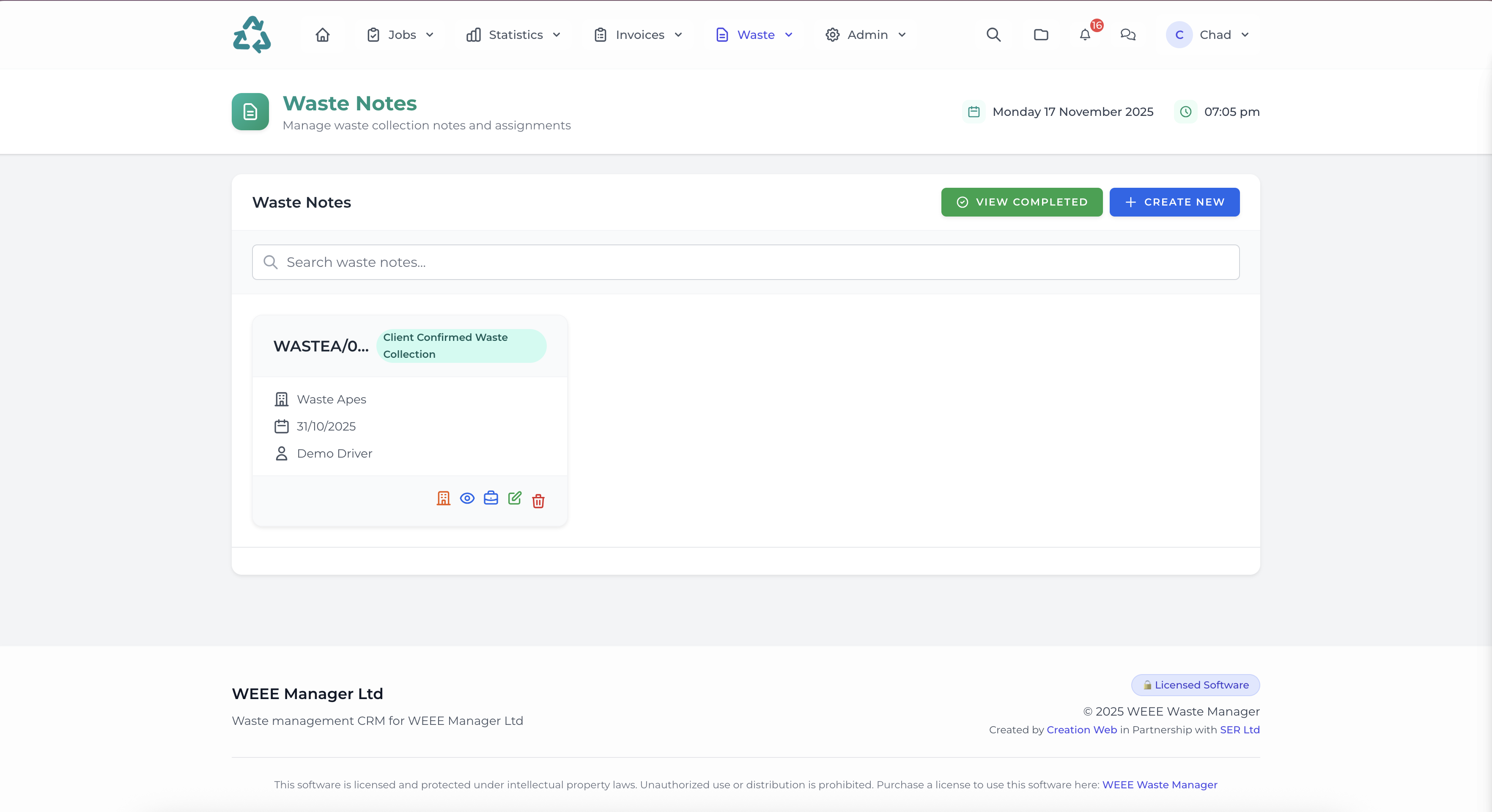Go to home via house icon
The image size is (1492, 812).
pyautogui.click(x=323, y=35)
